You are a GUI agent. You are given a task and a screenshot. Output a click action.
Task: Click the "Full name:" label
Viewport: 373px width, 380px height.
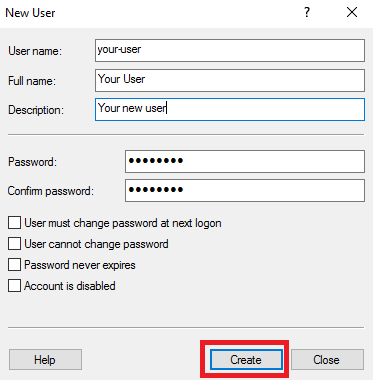32,81
